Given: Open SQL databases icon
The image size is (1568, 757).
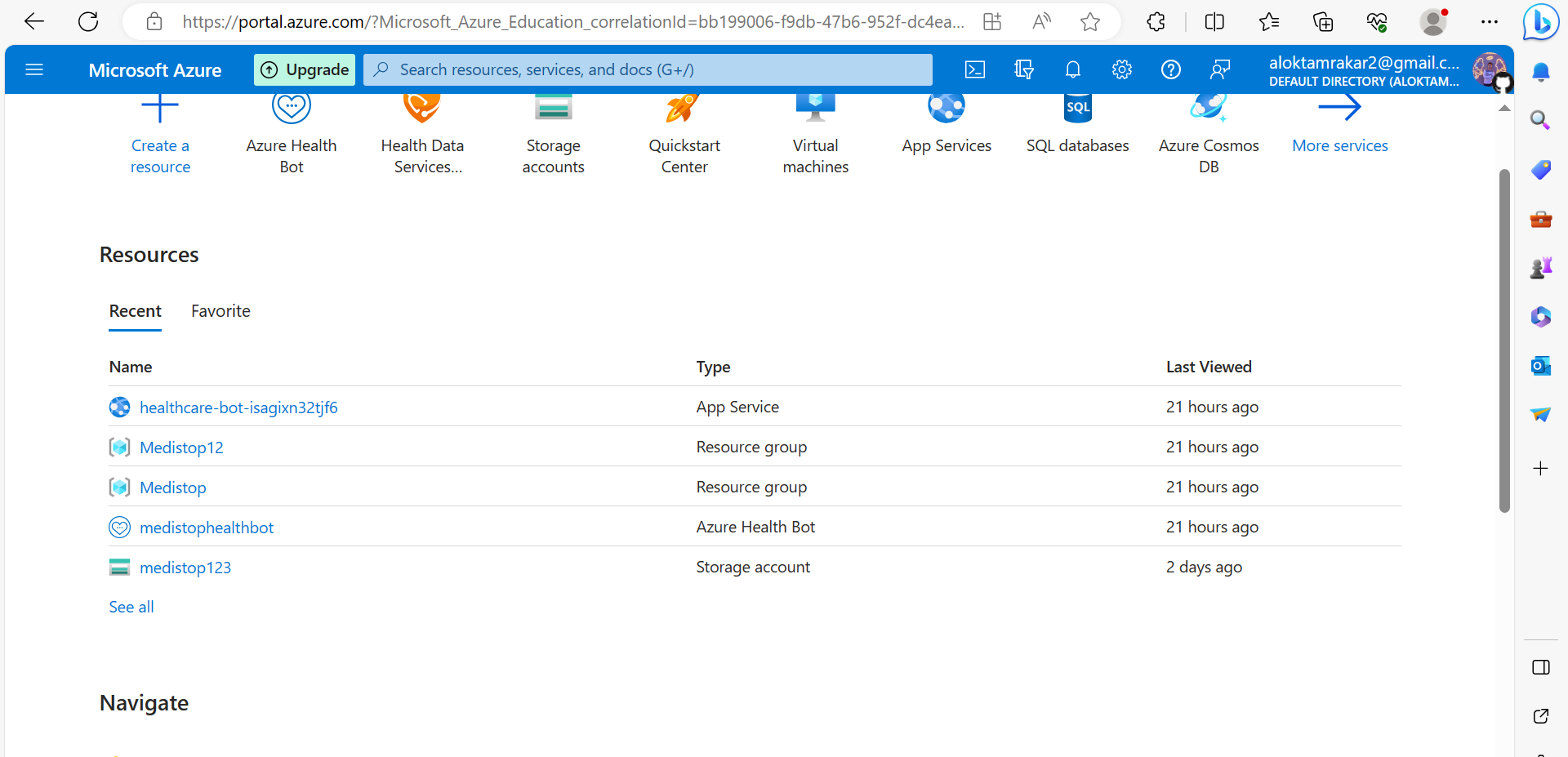Looking at the screenshot, I should click(x=1078, y=108).
